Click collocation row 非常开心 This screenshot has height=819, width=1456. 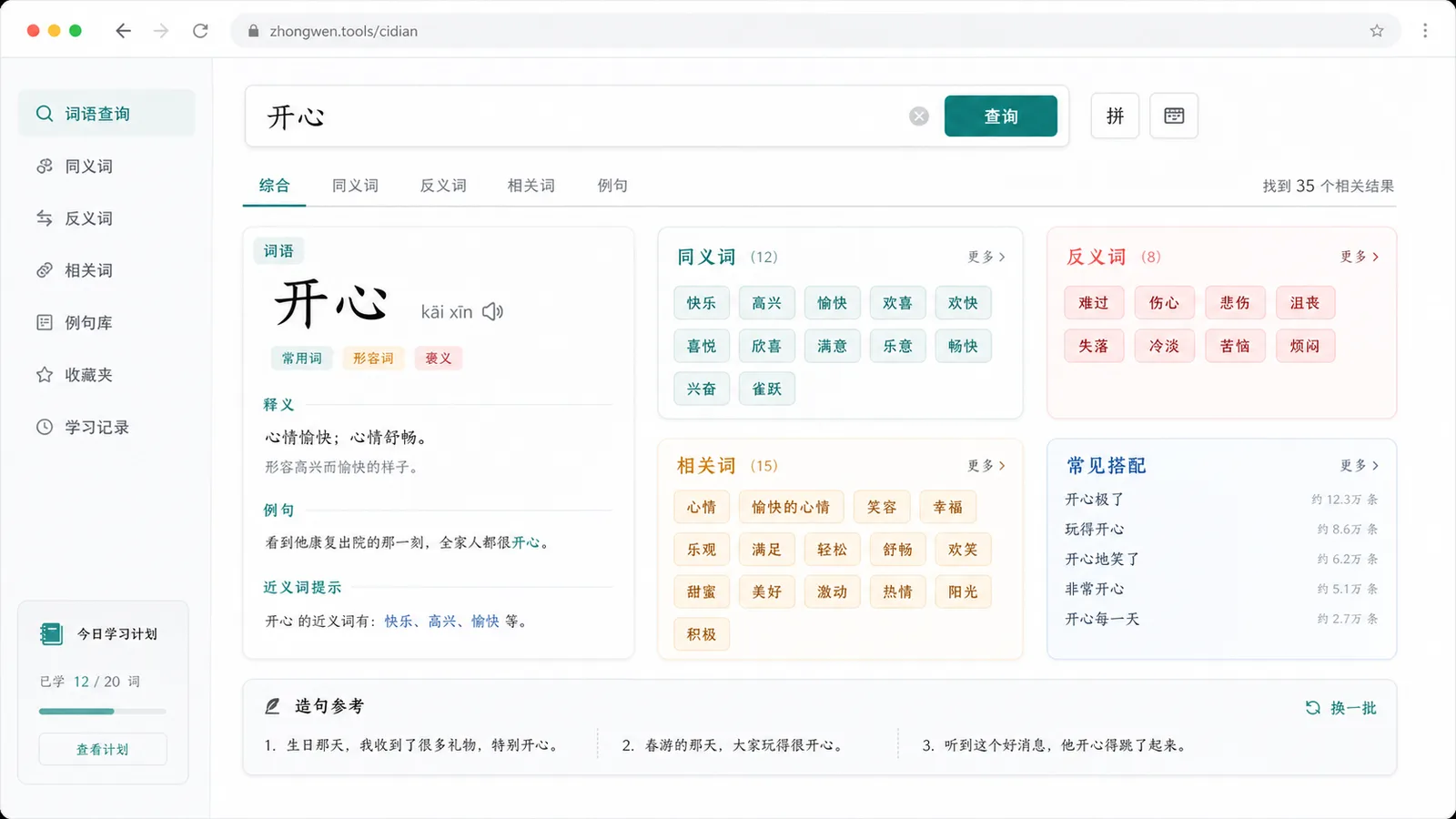[x=1221, y=589]
